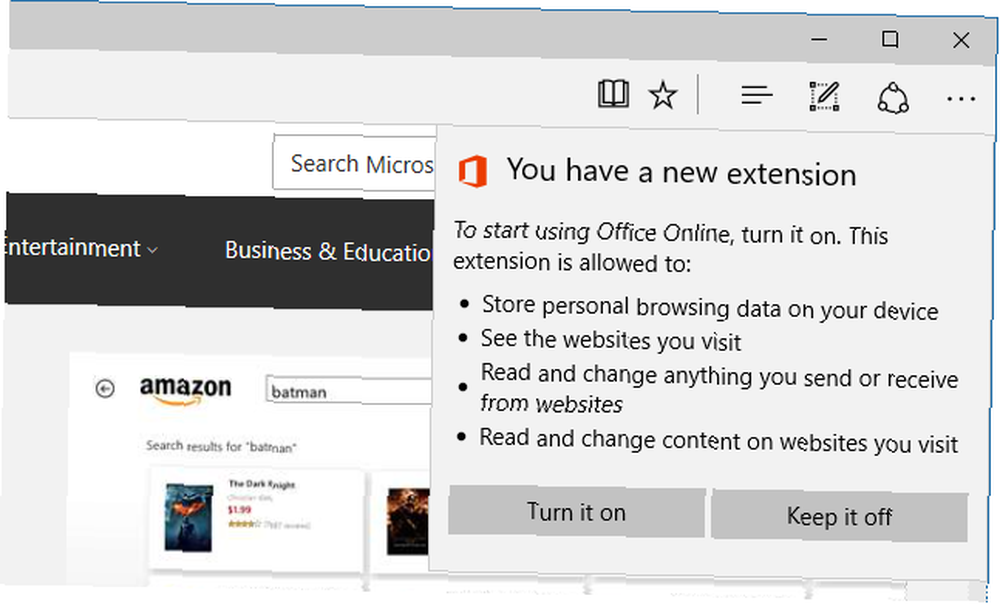Open Business & Education menu
The image size is (1000, 604).
click(x=328, y=251)
